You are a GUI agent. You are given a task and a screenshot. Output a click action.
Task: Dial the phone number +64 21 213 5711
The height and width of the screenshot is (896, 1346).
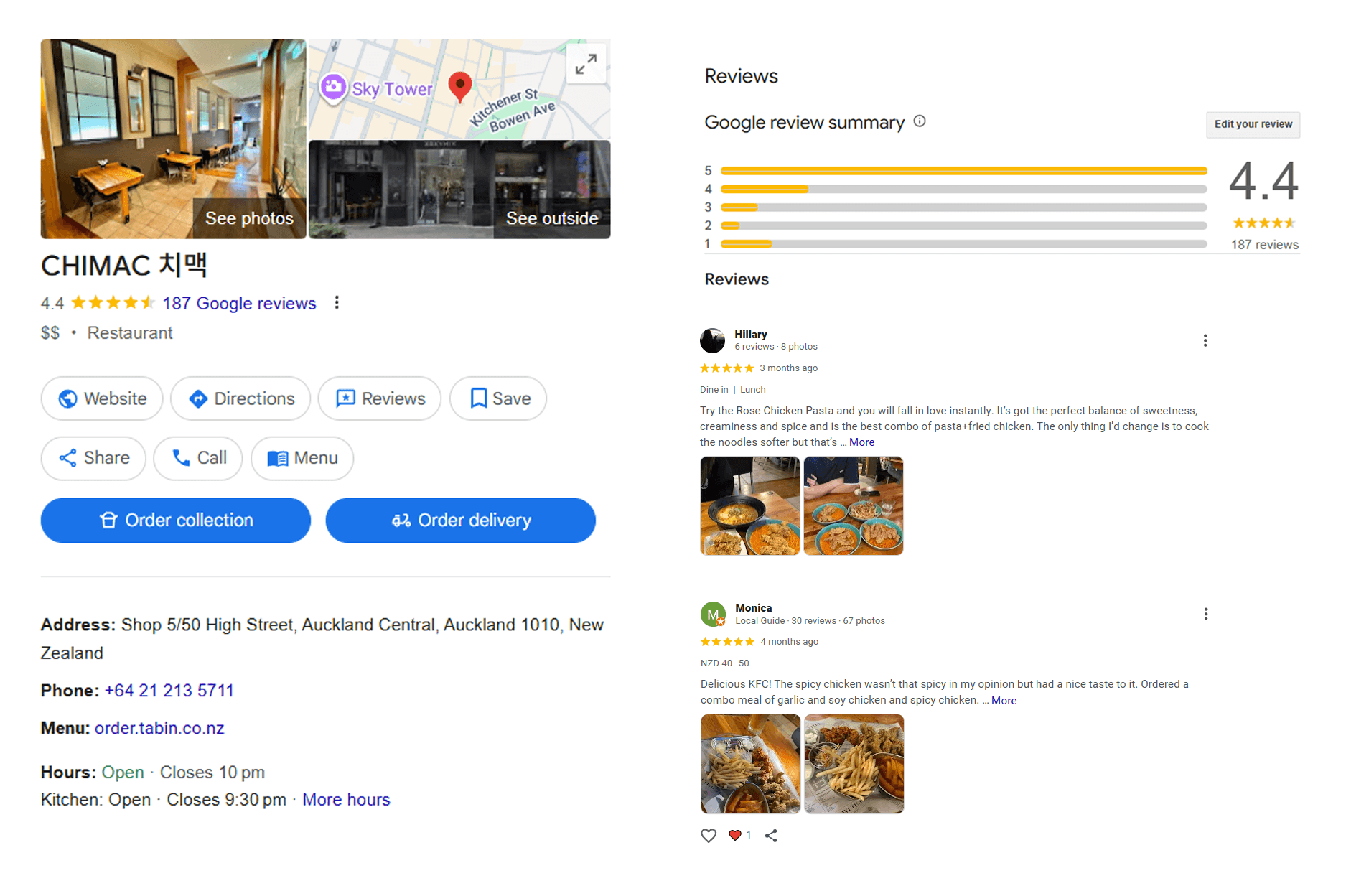pos(169,691)
